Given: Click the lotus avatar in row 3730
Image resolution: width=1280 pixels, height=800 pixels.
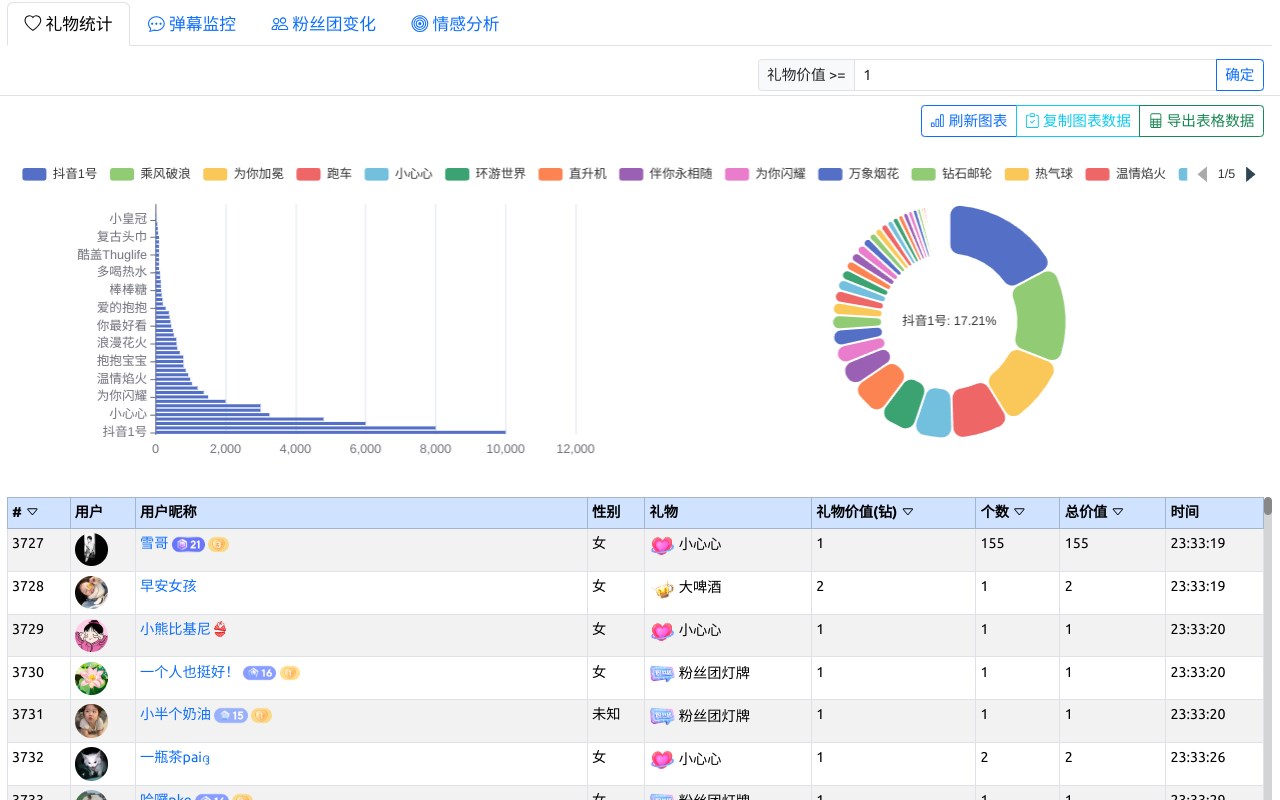Looking at the screenshot, I should click(91, 679).
